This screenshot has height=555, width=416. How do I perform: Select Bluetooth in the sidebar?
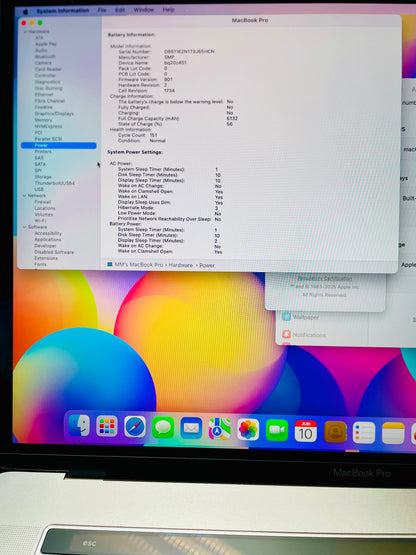pyautogui.click(x=45, y=57)
